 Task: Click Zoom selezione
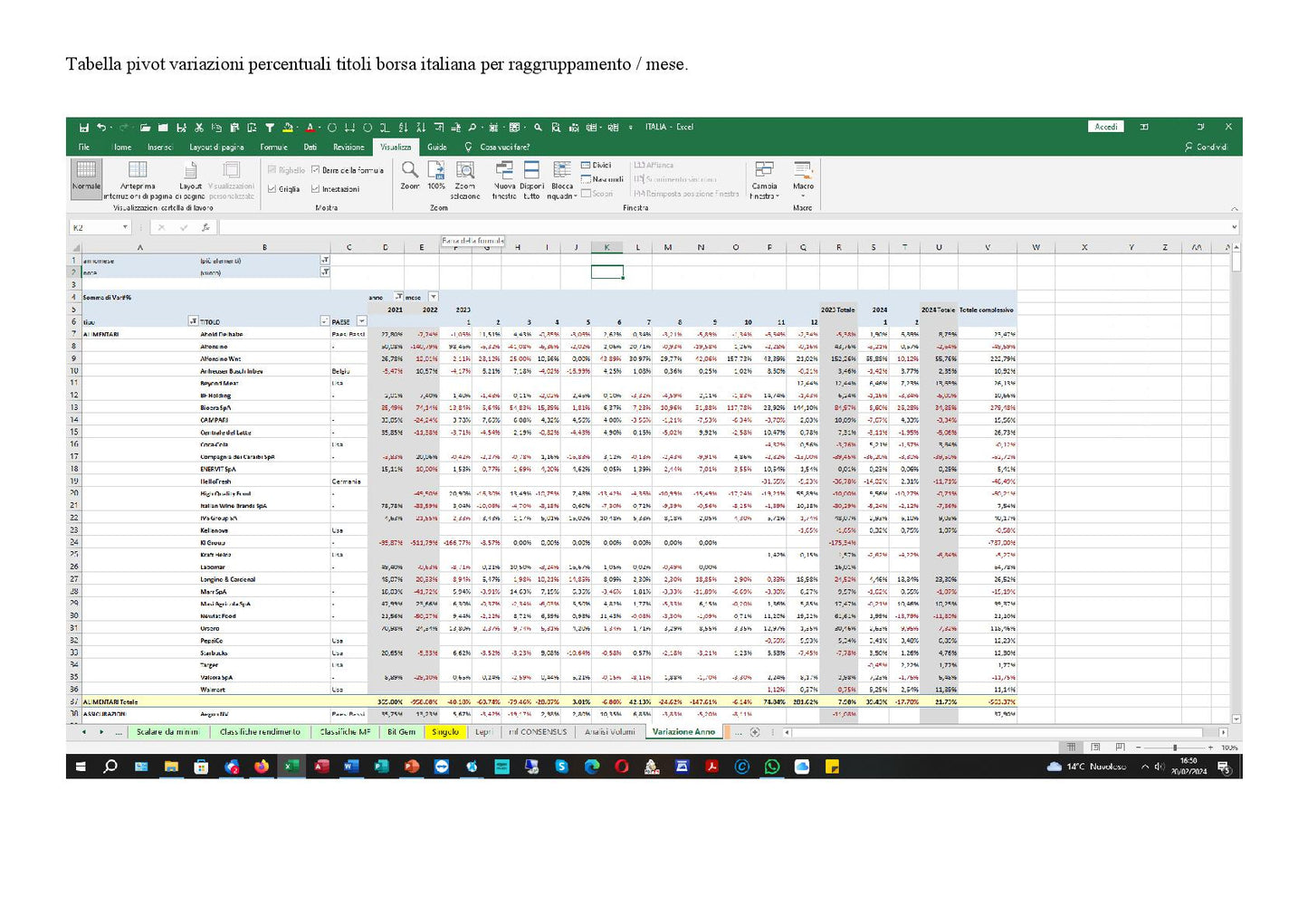465,180
